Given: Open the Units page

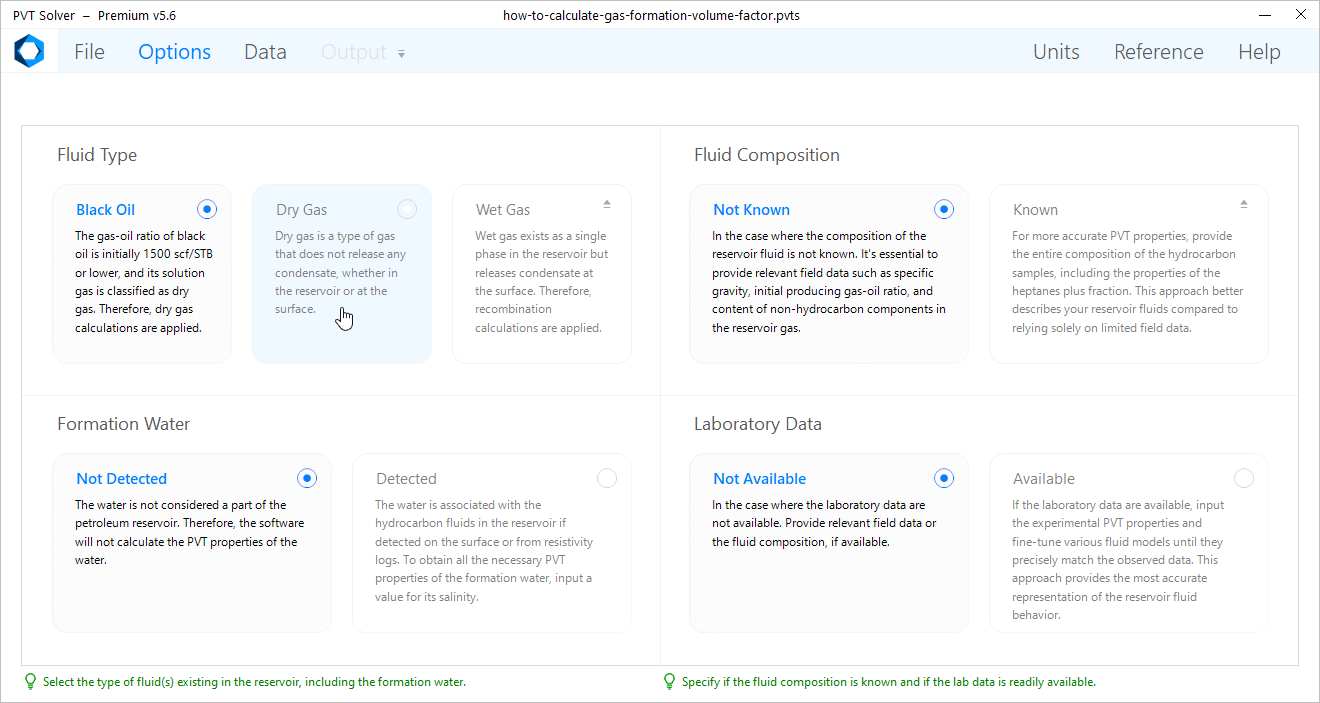Looking at the screenshot, I should point(1056,52).
